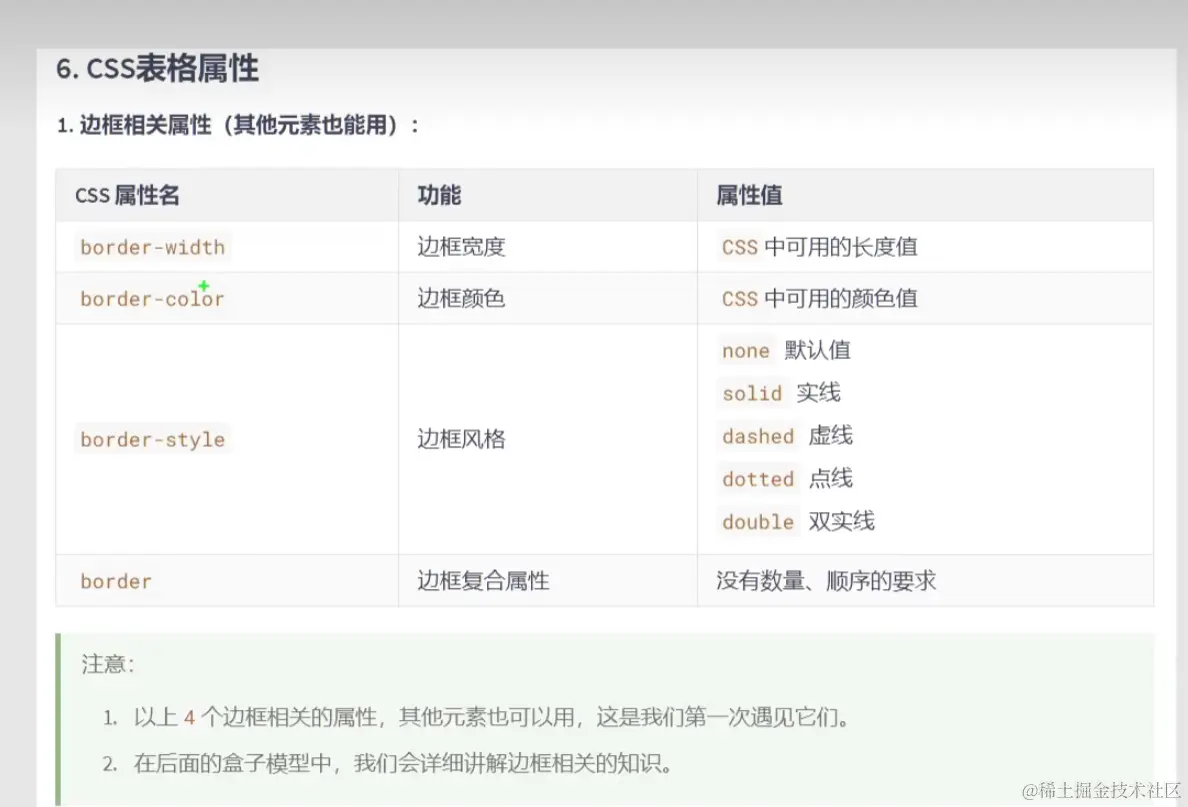1188x807 pixels.
Task: Click 'CSS 中可用的颜色值' cell
Action: pyautogui.click(x=819, y=299)
